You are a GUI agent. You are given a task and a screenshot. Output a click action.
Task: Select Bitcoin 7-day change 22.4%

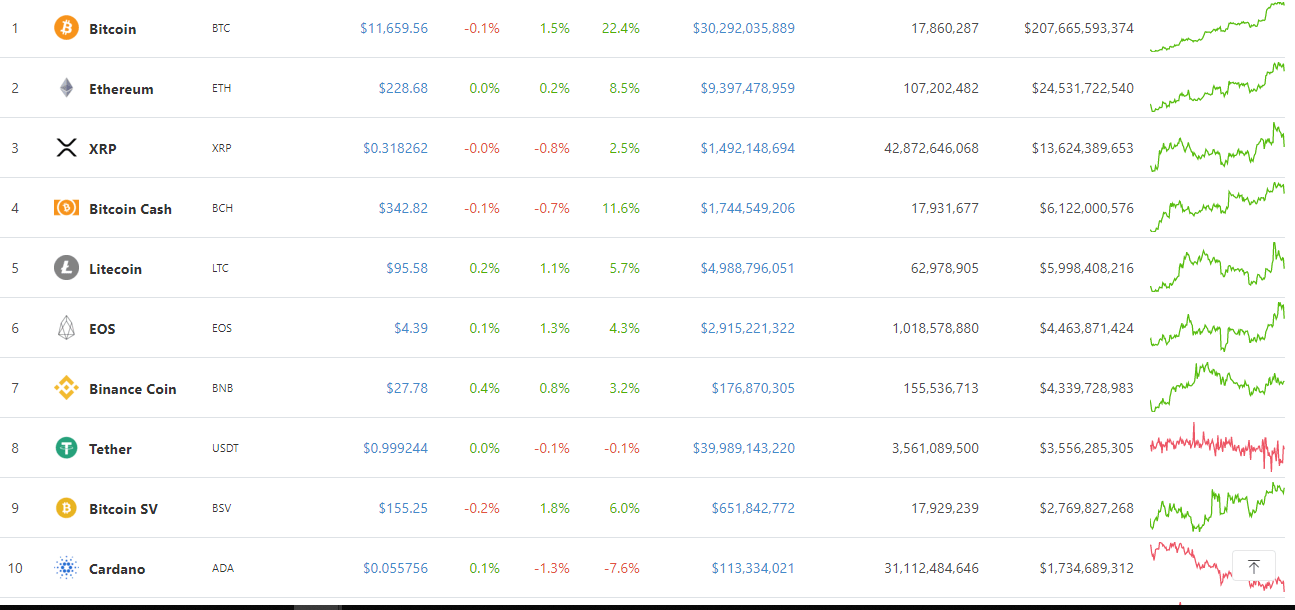[x=621, y=28]
